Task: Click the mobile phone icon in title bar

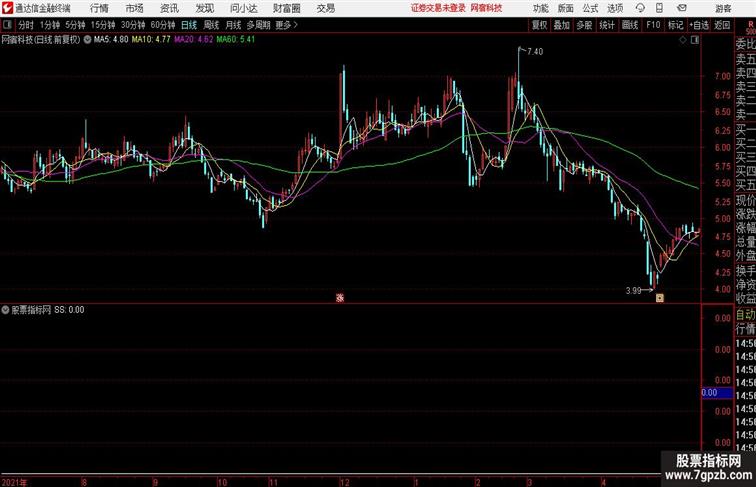Action: tap(660, 8)
